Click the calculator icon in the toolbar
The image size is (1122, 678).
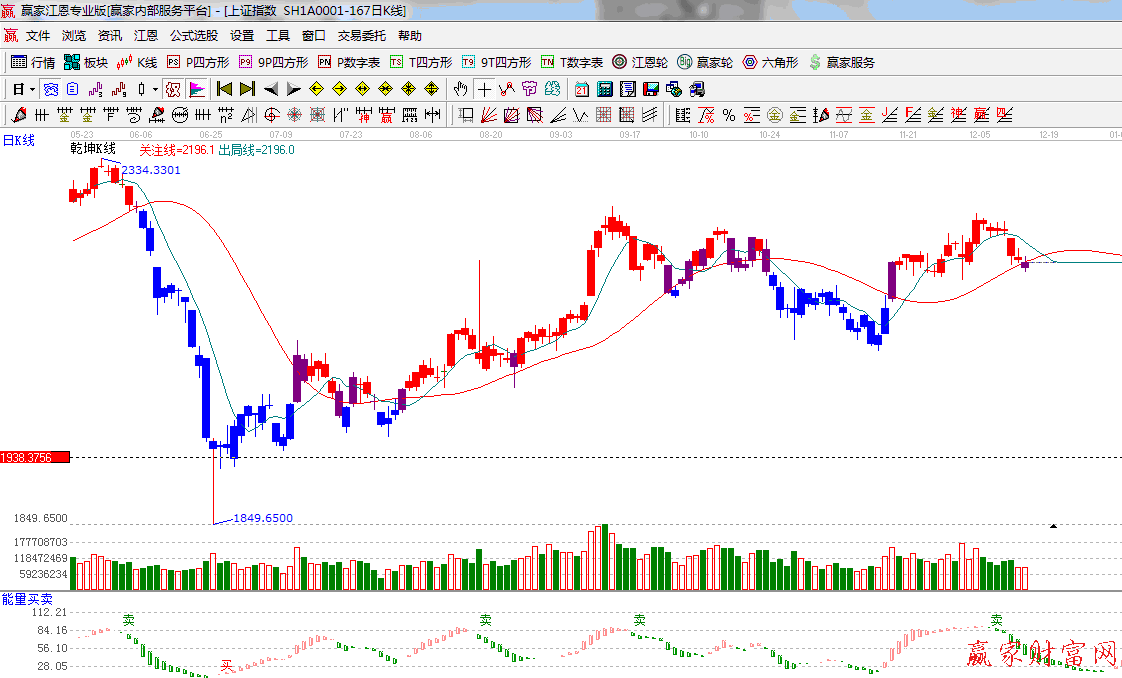click(604, 89)
